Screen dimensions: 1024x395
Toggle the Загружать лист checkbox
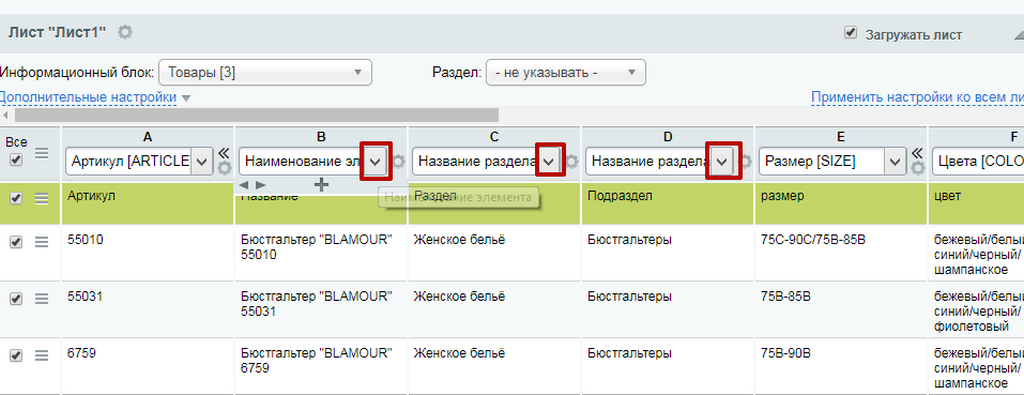(850, 33)
